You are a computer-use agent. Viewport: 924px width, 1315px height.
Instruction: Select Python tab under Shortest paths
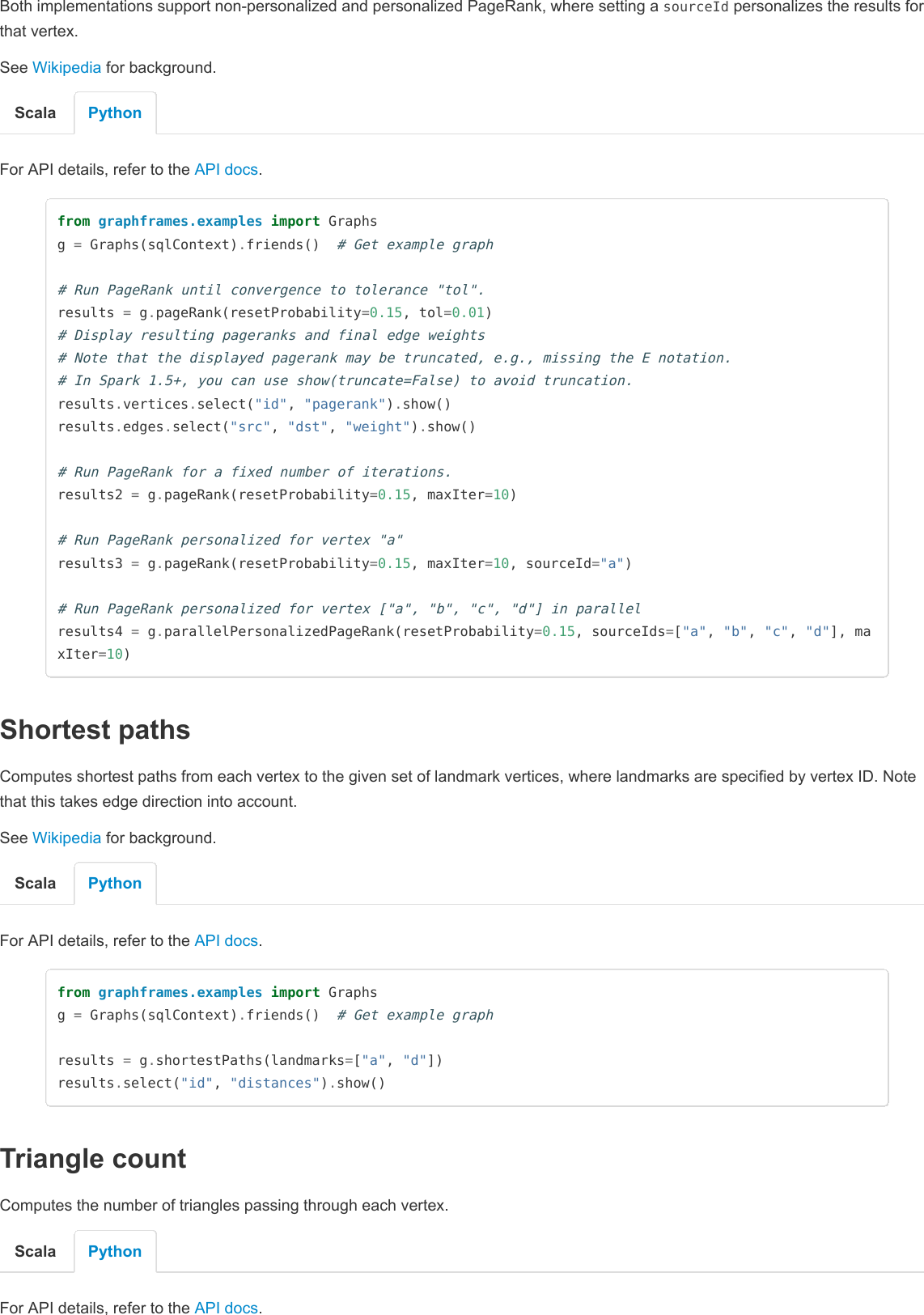click(115, 883)
